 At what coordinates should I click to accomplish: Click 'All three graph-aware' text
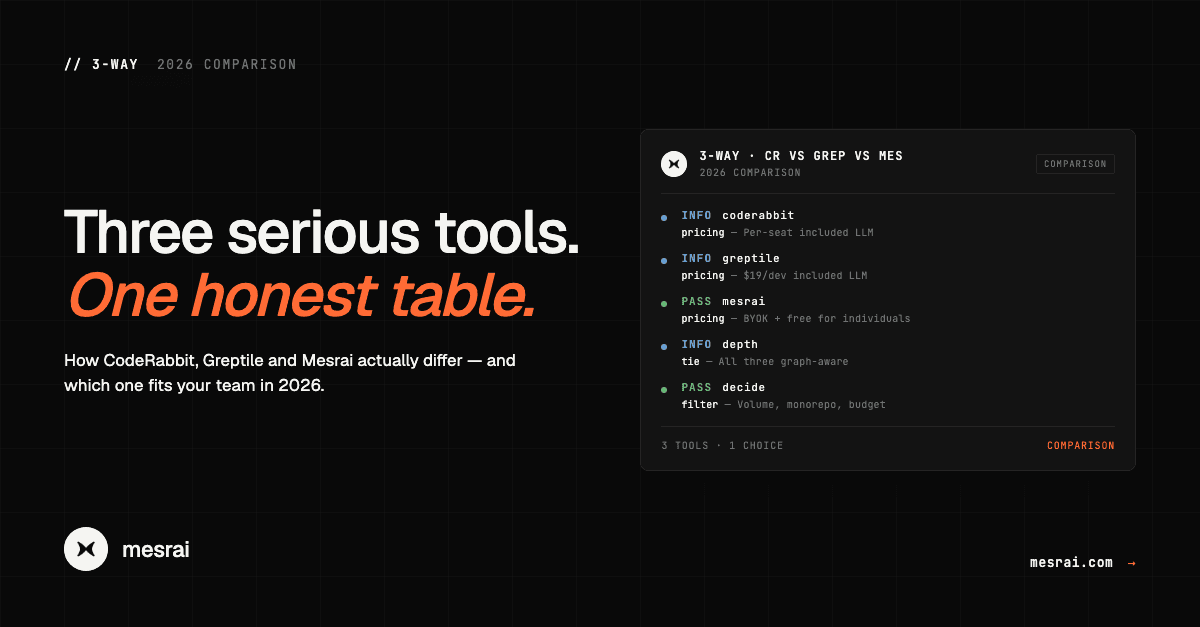tap(783, 362)
